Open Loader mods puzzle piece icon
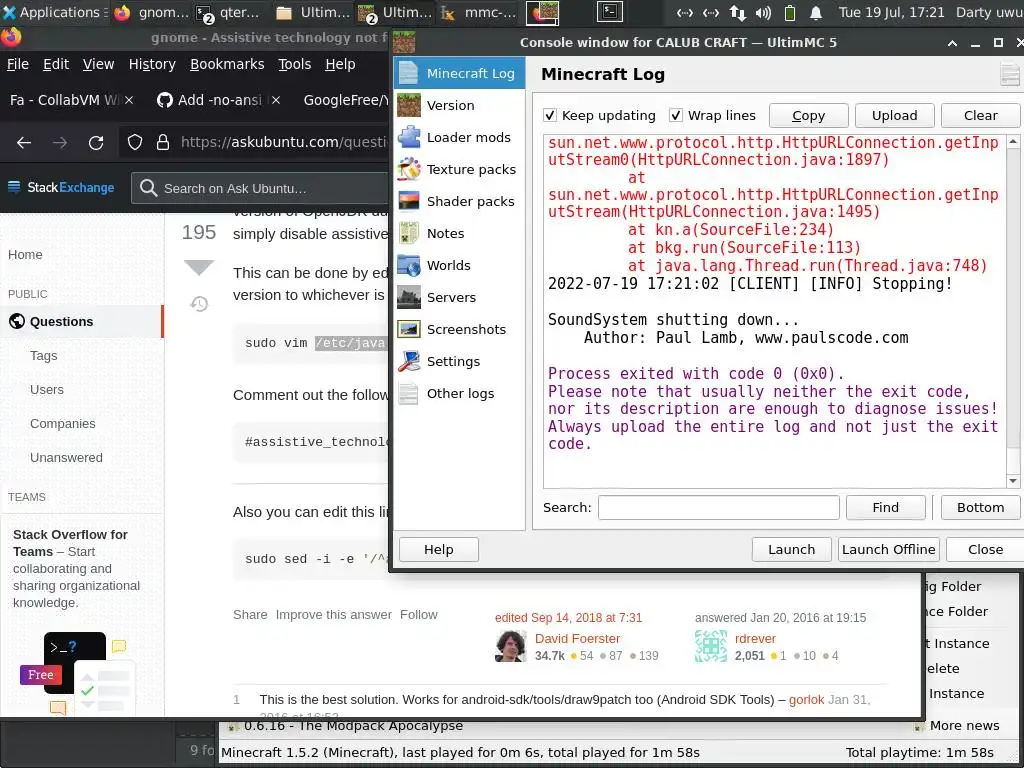1024x768 pixels. coord(409,137)
